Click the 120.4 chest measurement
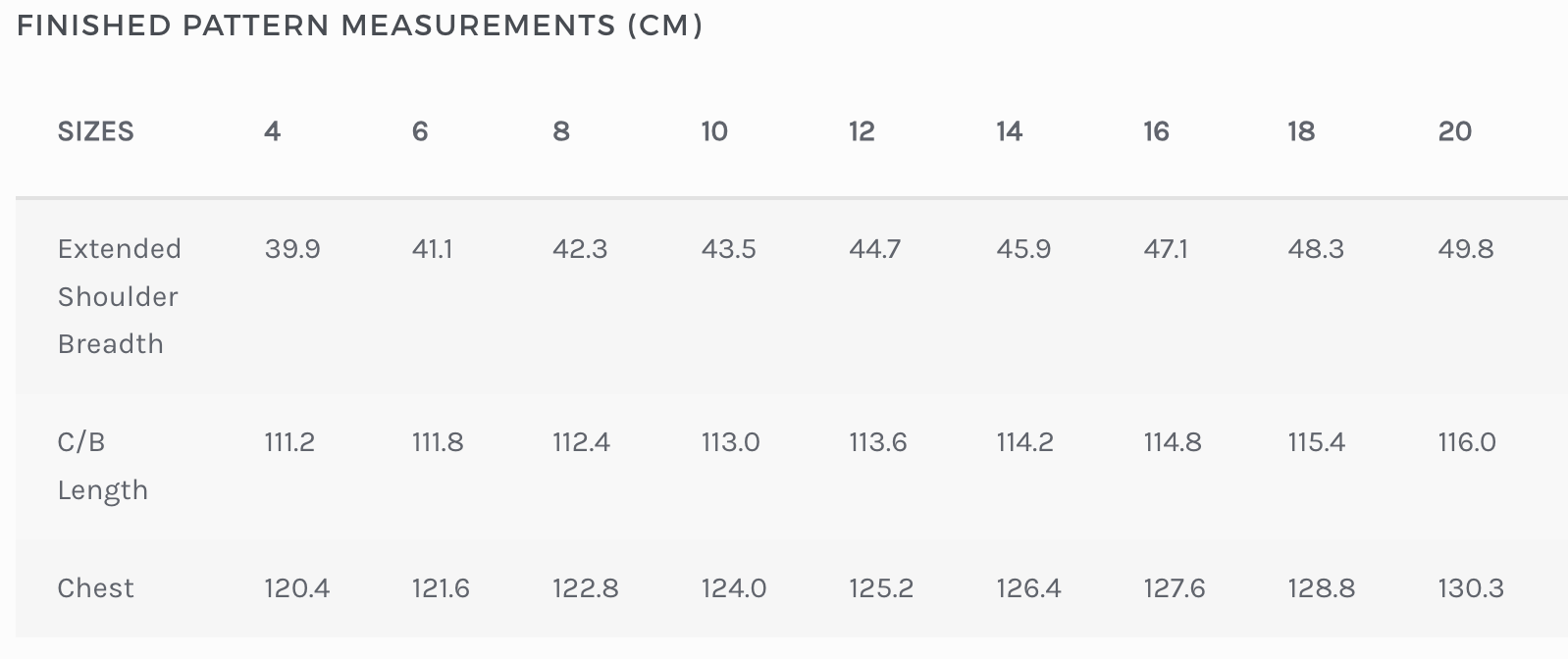 [296, 588]
